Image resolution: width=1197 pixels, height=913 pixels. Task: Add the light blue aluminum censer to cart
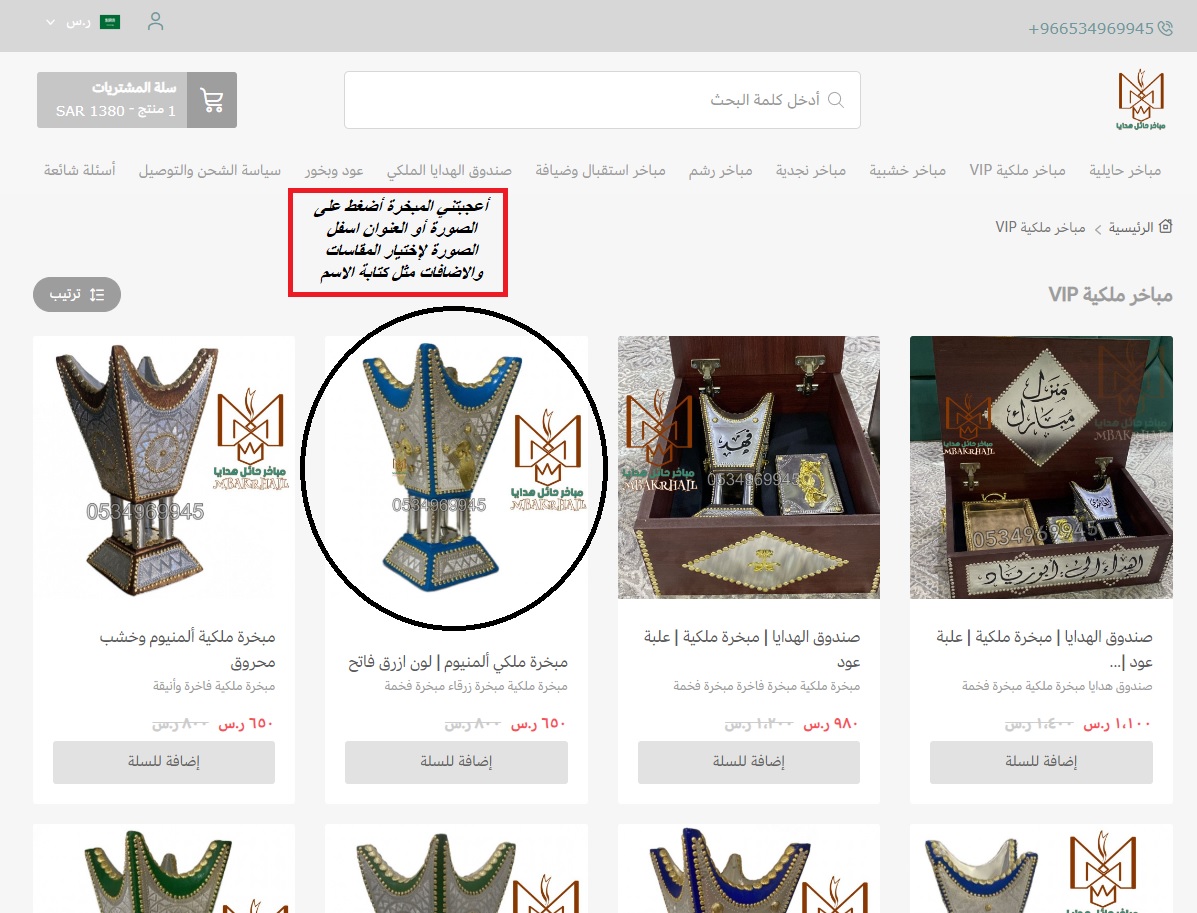click(x=456, y=761)
